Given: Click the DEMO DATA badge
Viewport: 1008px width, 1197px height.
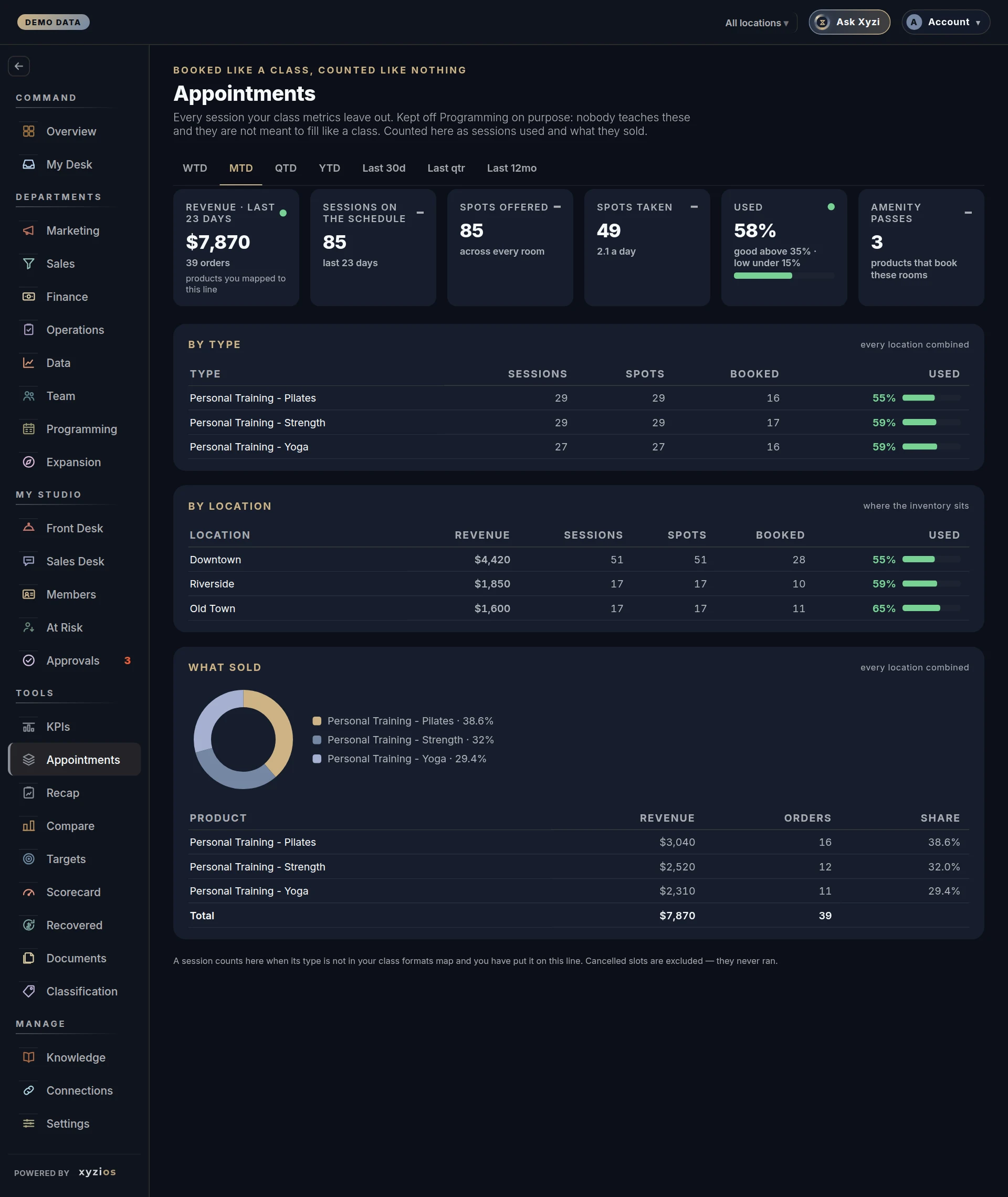Looking at the screenshot, I should coord(53,22).
